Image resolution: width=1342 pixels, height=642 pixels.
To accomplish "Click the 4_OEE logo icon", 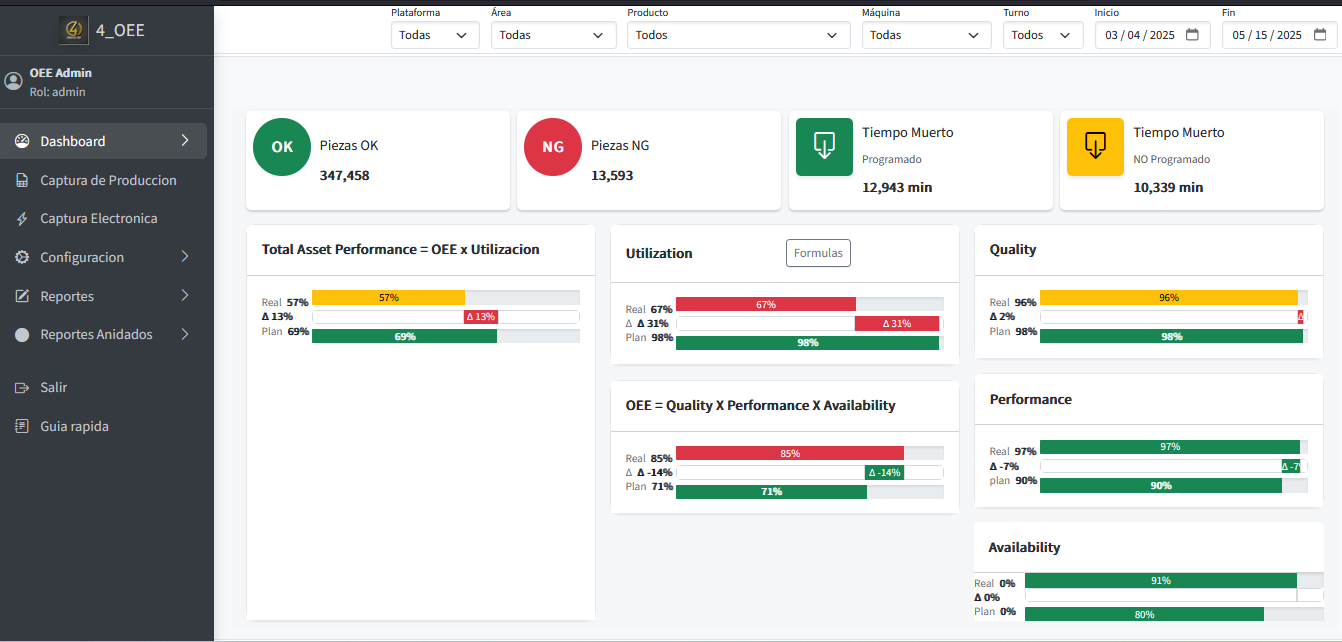I will pos(73,30).
